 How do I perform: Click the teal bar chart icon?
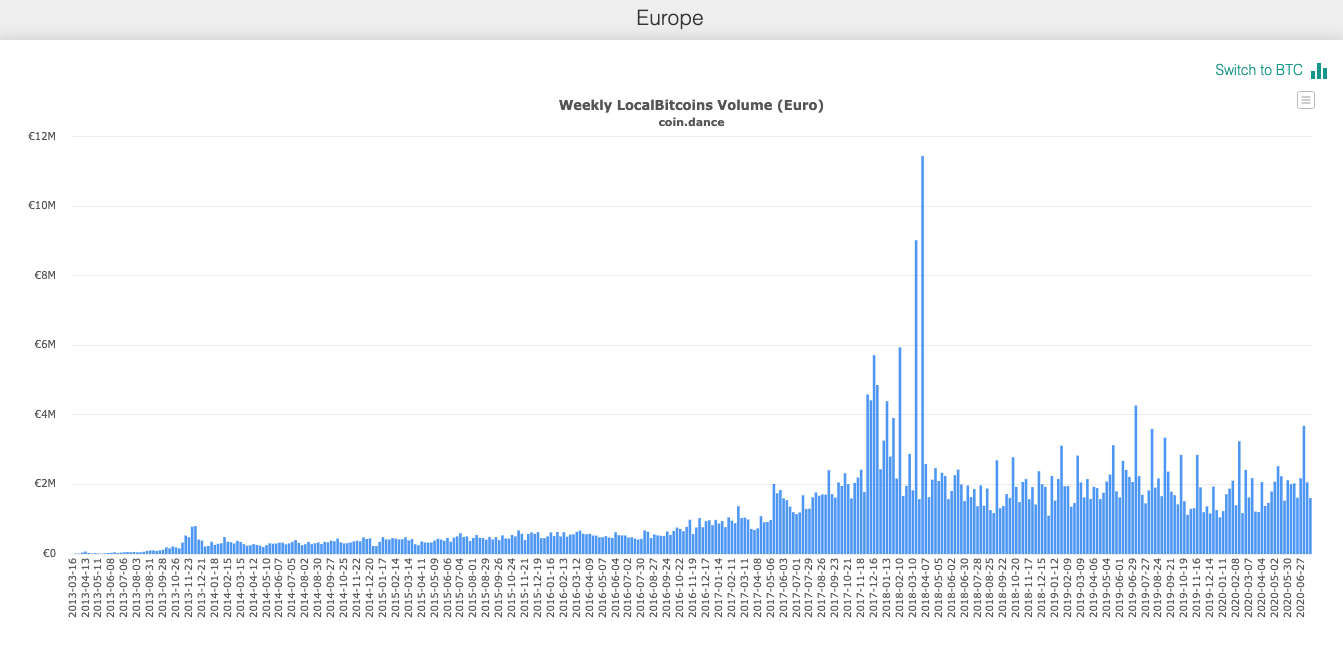(1321, 70)
